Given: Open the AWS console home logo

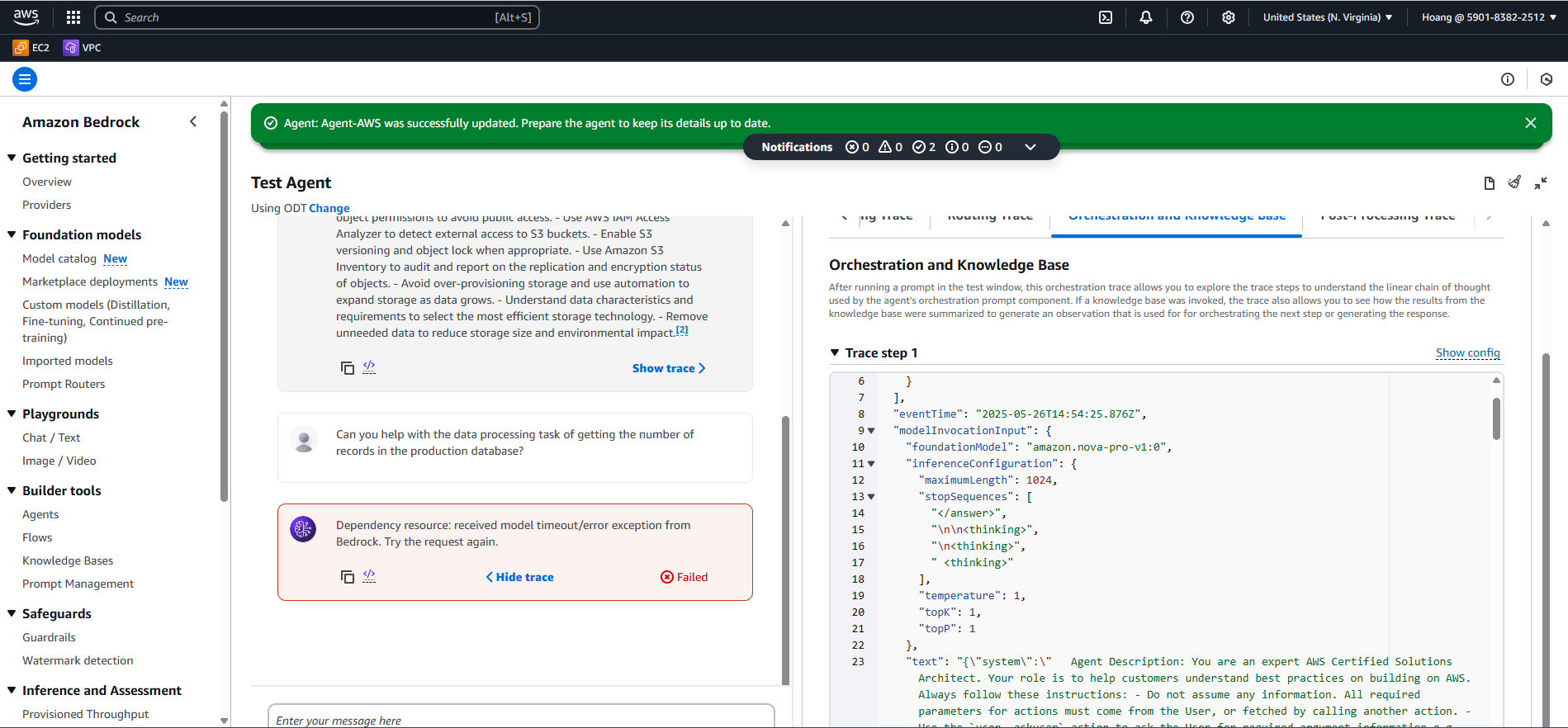Looking at the screenshot, I should click(x=26, y=17).
